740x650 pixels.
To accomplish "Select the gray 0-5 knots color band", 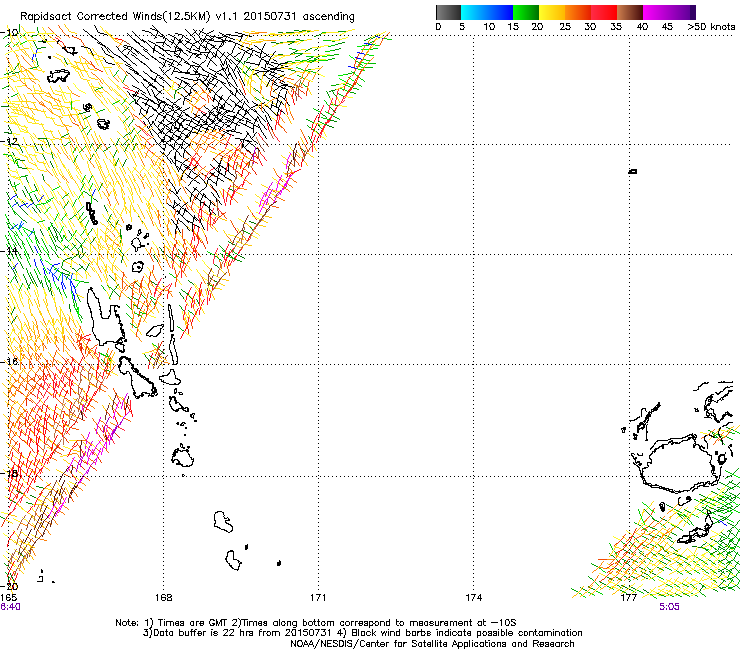I will point(448,12).
